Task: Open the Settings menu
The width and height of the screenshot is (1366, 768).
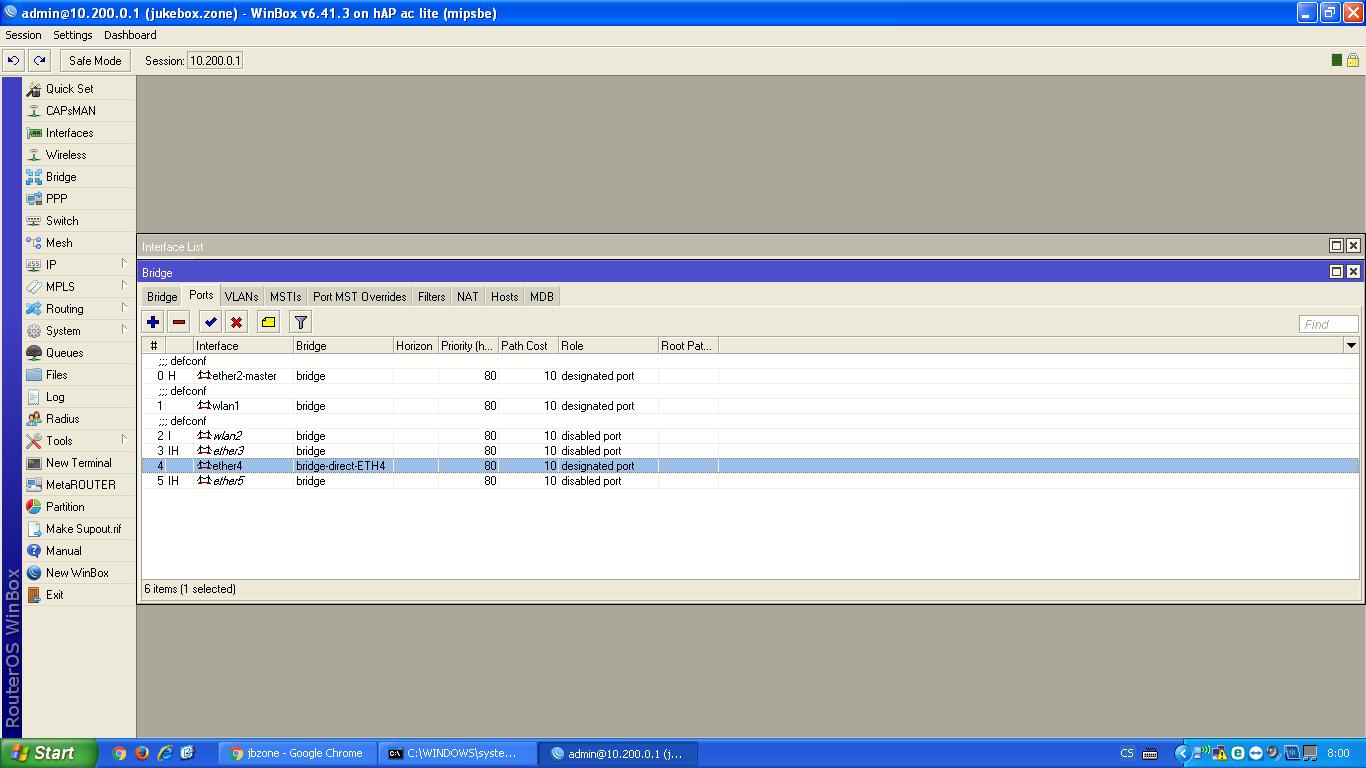Action: click(73, 35)
